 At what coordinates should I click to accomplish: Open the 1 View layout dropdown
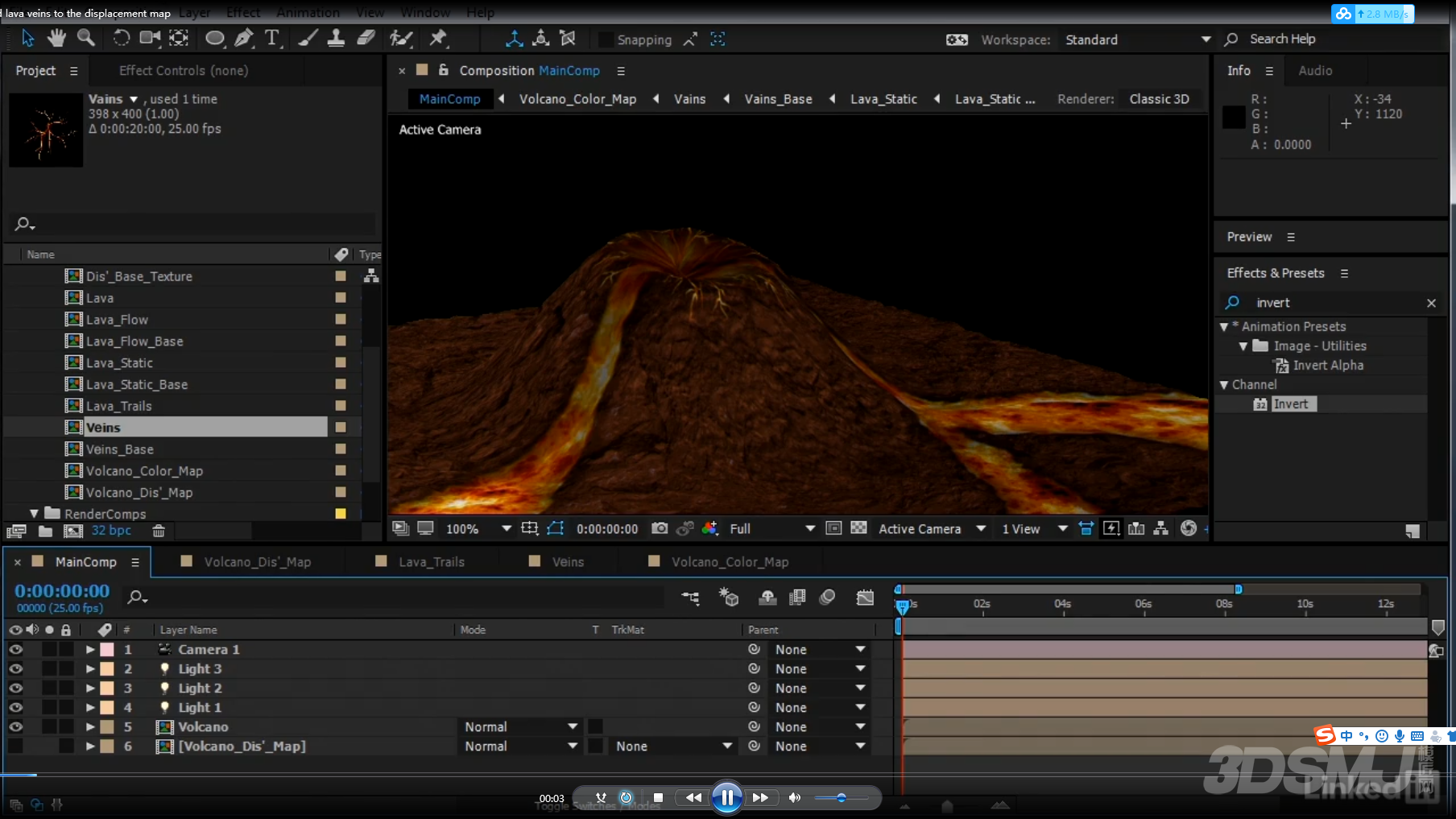point(1035,528)
